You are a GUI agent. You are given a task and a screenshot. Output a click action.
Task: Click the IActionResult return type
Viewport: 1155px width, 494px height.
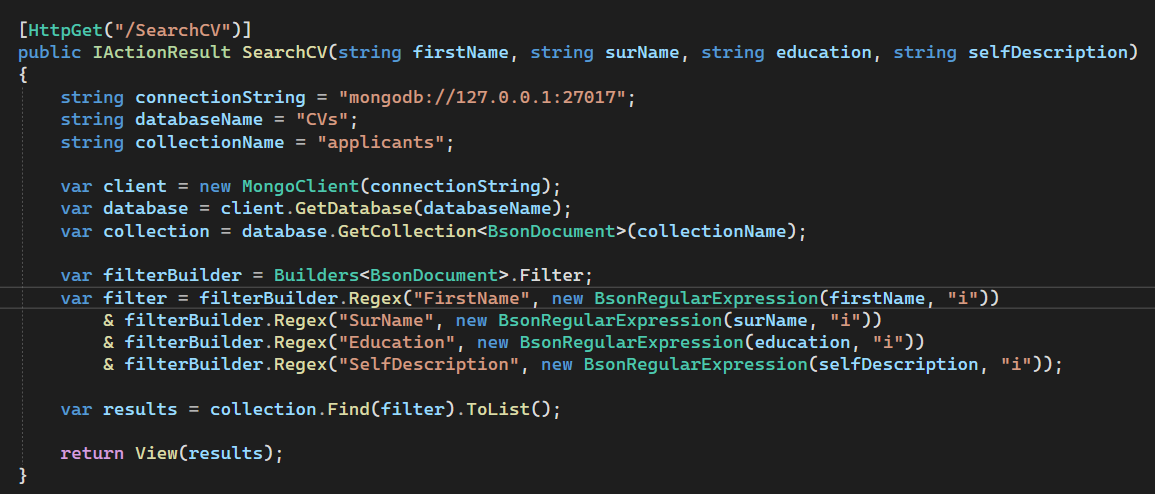point(163,52)
